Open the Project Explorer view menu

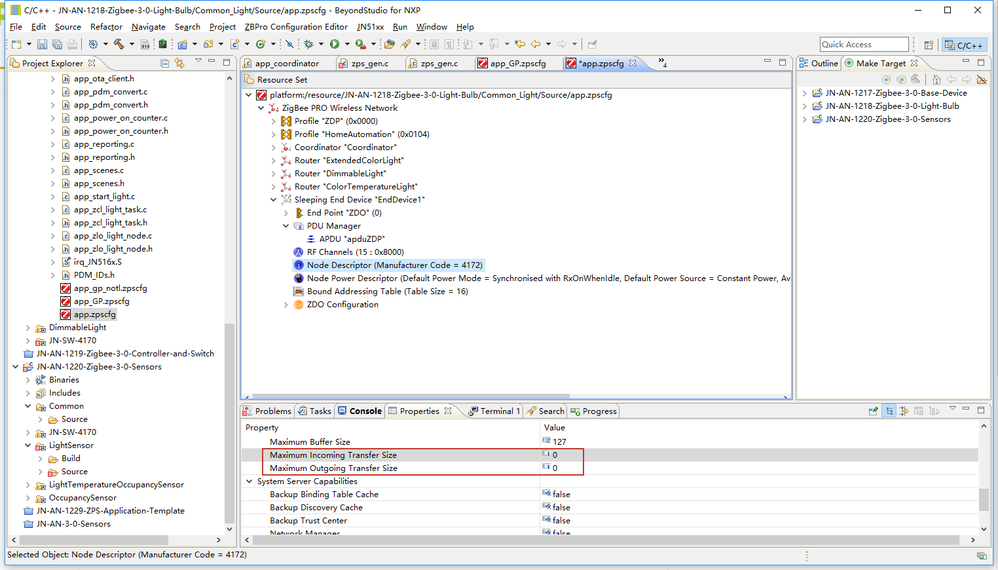198,61
